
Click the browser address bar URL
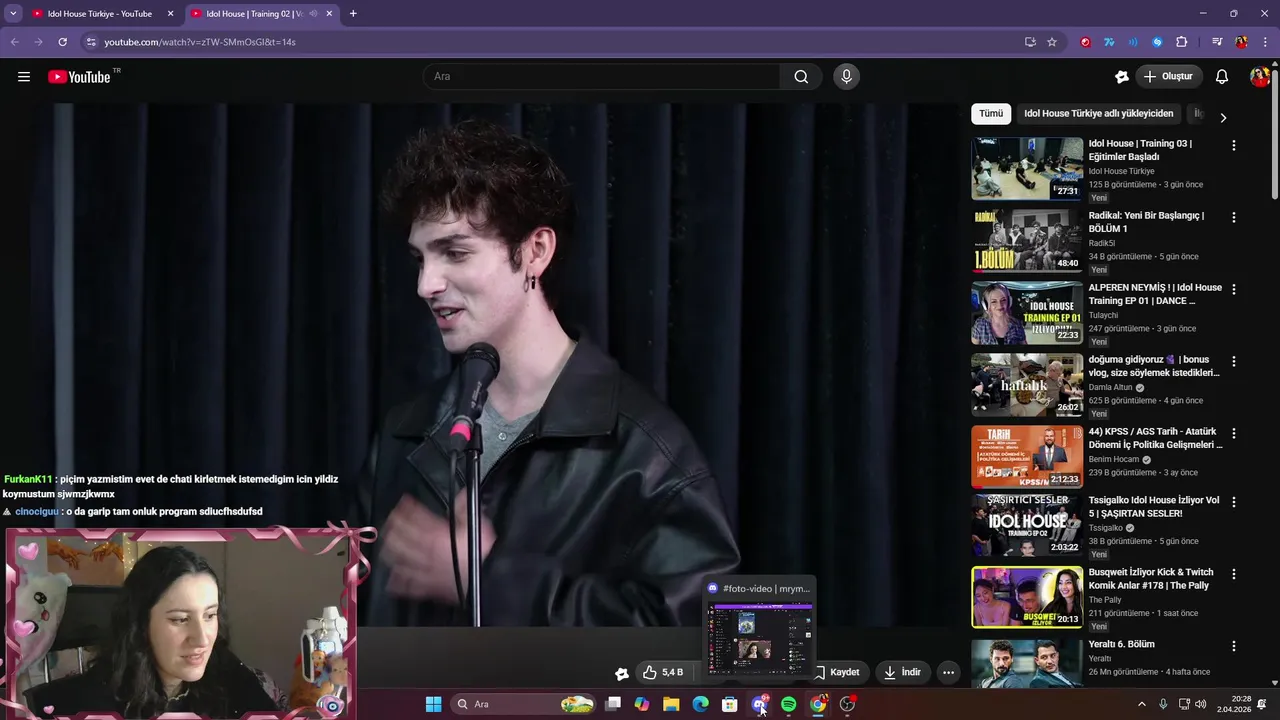coord(200,42)
